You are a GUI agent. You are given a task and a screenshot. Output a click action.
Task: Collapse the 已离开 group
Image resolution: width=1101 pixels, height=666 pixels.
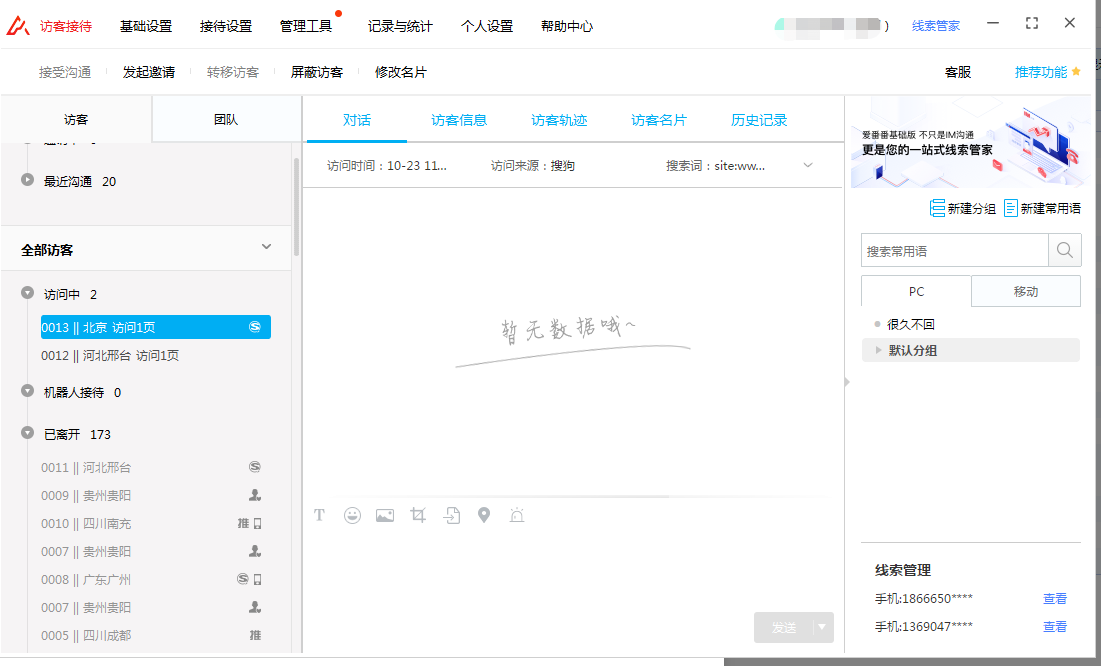tap(27, 433)
